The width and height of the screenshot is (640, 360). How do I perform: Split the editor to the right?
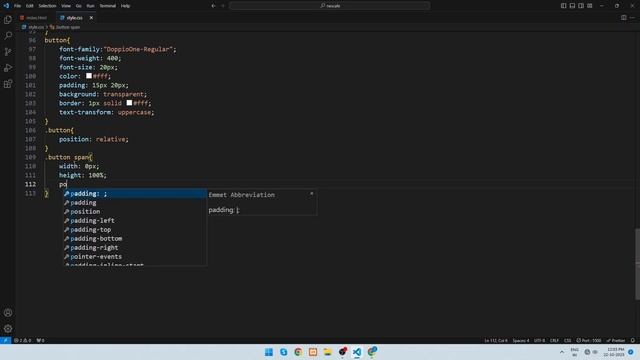coord(624,18)
